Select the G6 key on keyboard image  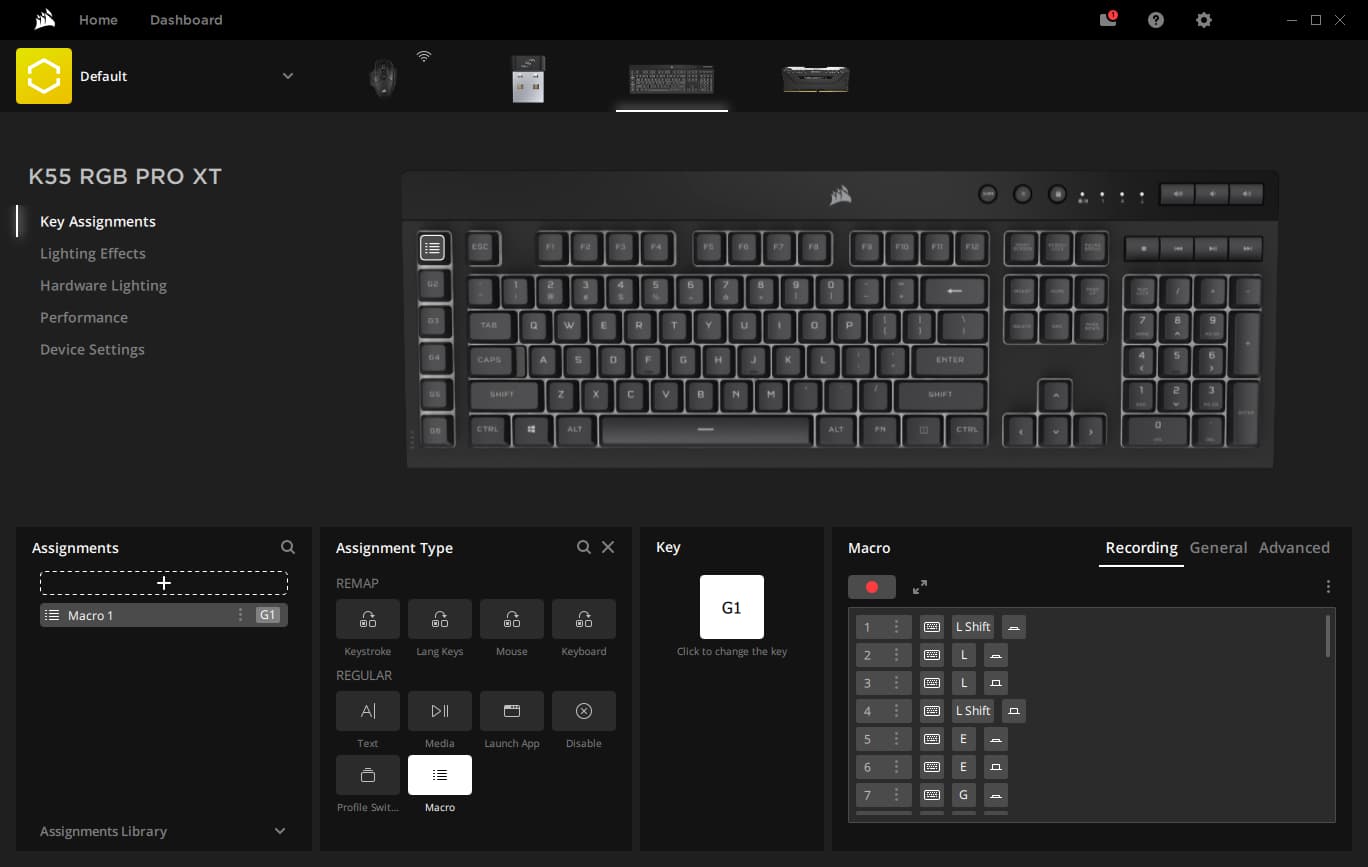(434, 431)
